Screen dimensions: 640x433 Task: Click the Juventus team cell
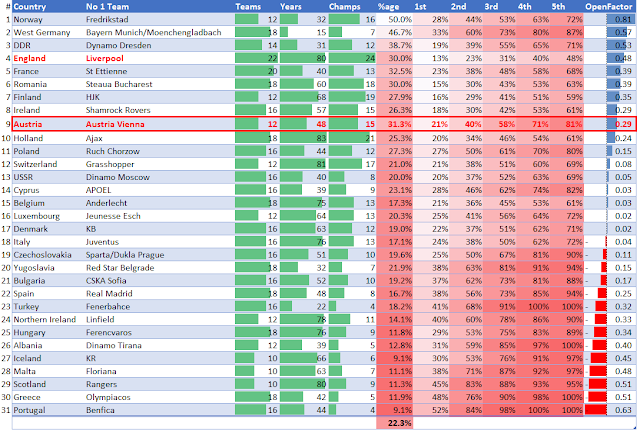[x=102, y=242]
